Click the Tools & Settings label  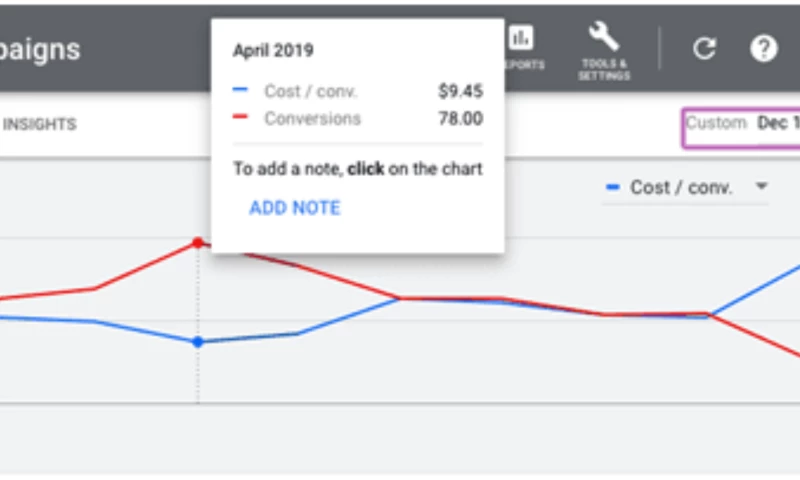click(x=603, y=70)
